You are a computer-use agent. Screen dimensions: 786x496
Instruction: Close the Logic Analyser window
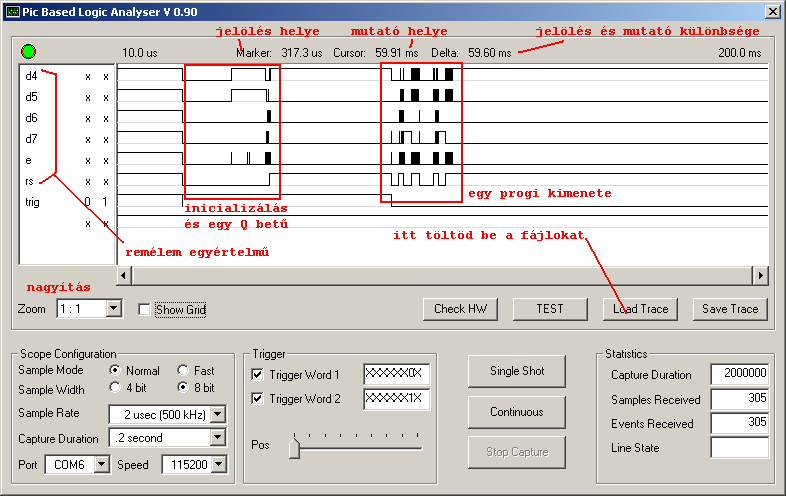(772, 12)
